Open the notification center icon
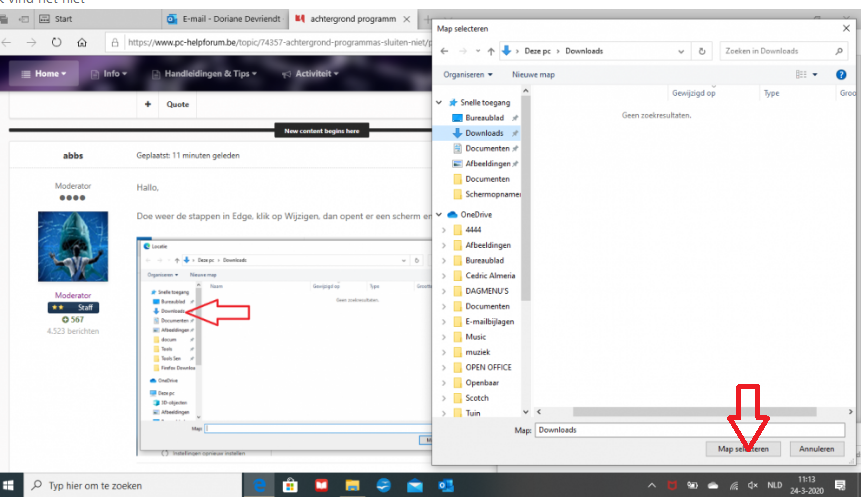The image size is (864, 497). tap(840, 485)
